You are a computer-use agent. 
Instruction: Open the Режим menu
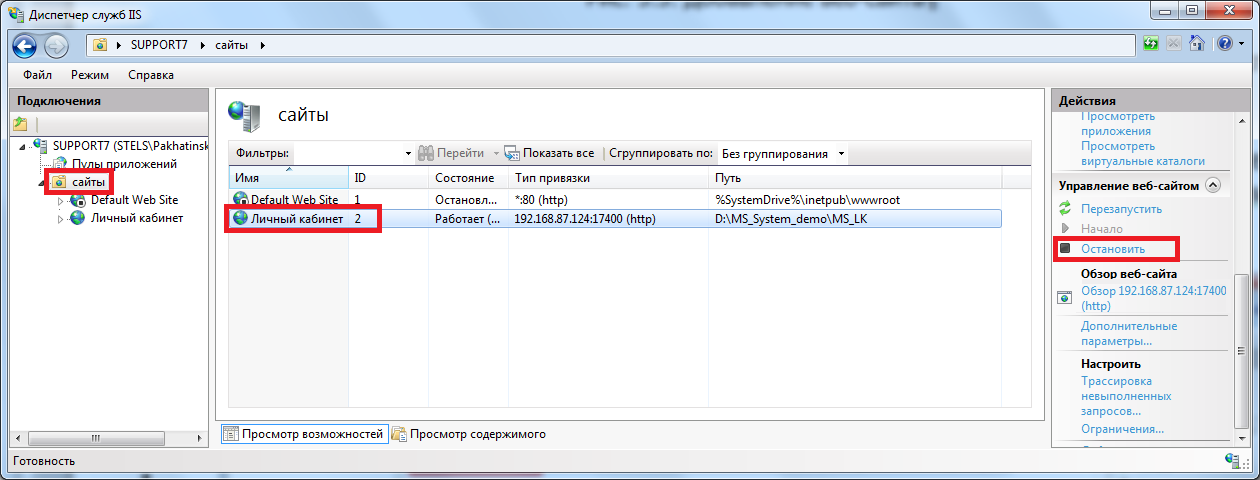click(90, 75)
